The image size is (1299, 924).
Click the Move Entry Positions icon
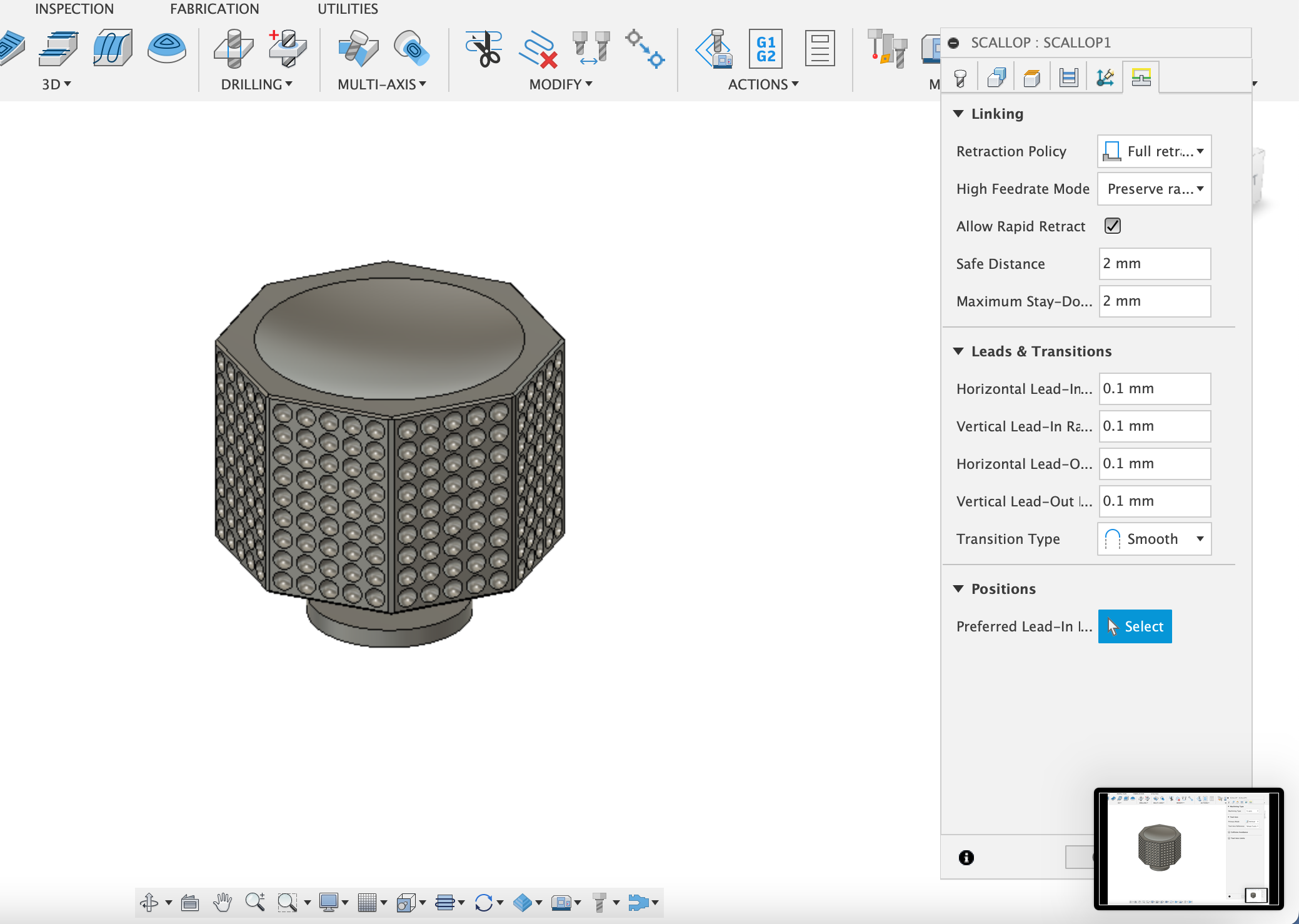[645, 48]
